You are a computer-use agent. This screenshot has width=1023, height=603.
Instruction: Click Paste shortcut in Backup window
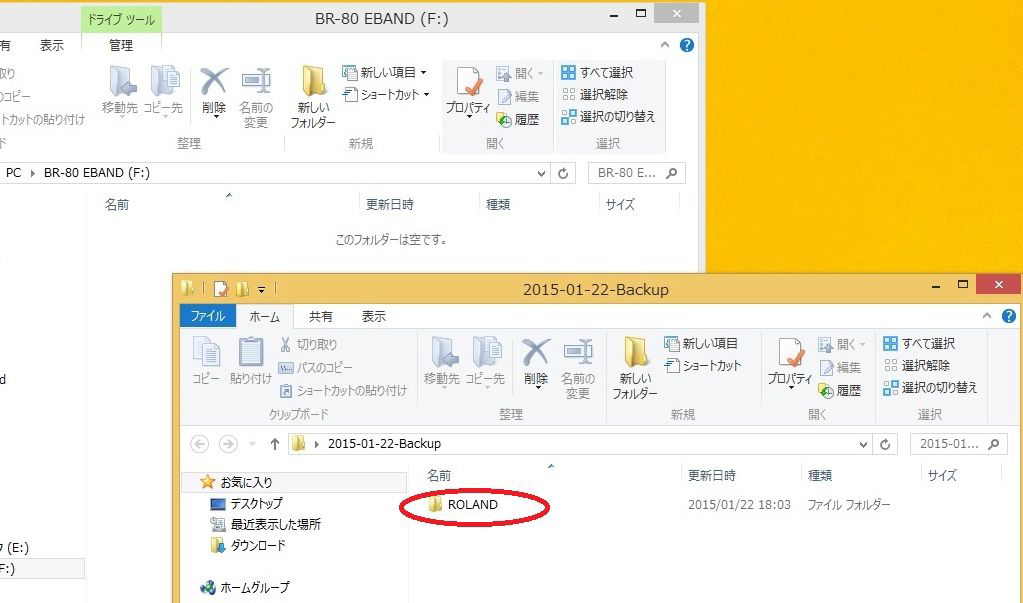(343, 390)
